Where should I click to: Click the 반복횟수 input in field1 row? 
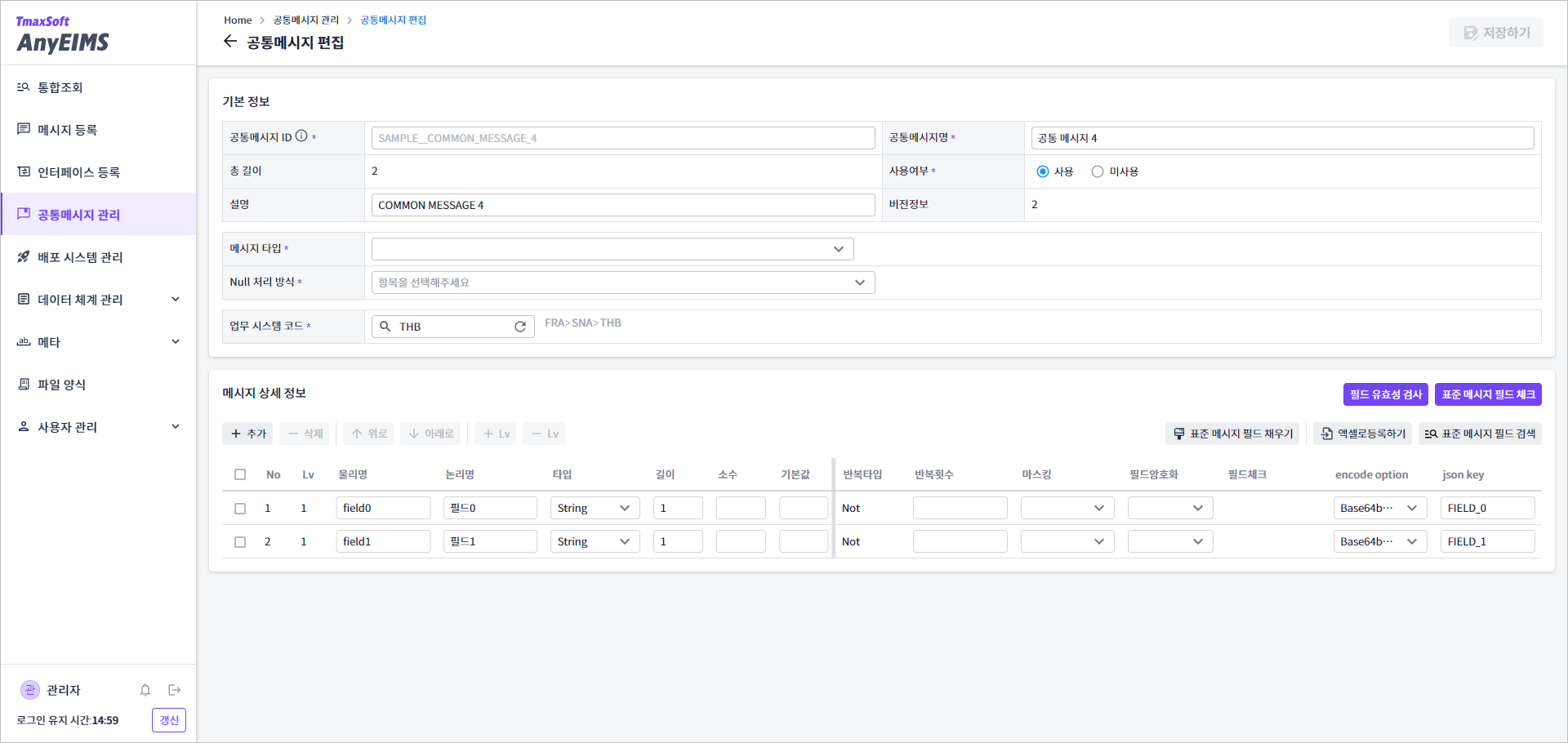pyautogui.click(x=960, y=541)
